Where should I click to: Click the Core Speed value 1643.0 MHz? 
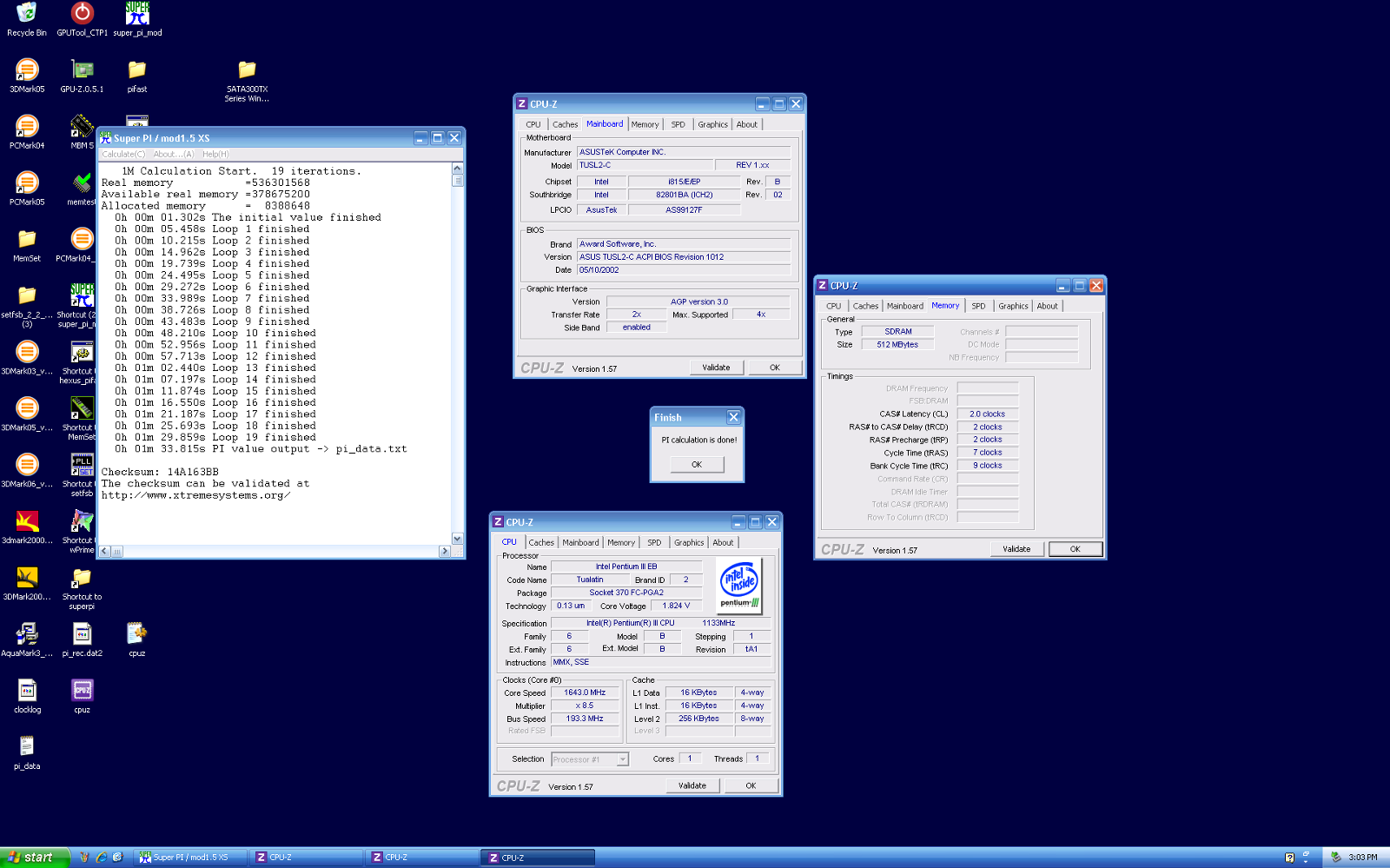(585, 692)
